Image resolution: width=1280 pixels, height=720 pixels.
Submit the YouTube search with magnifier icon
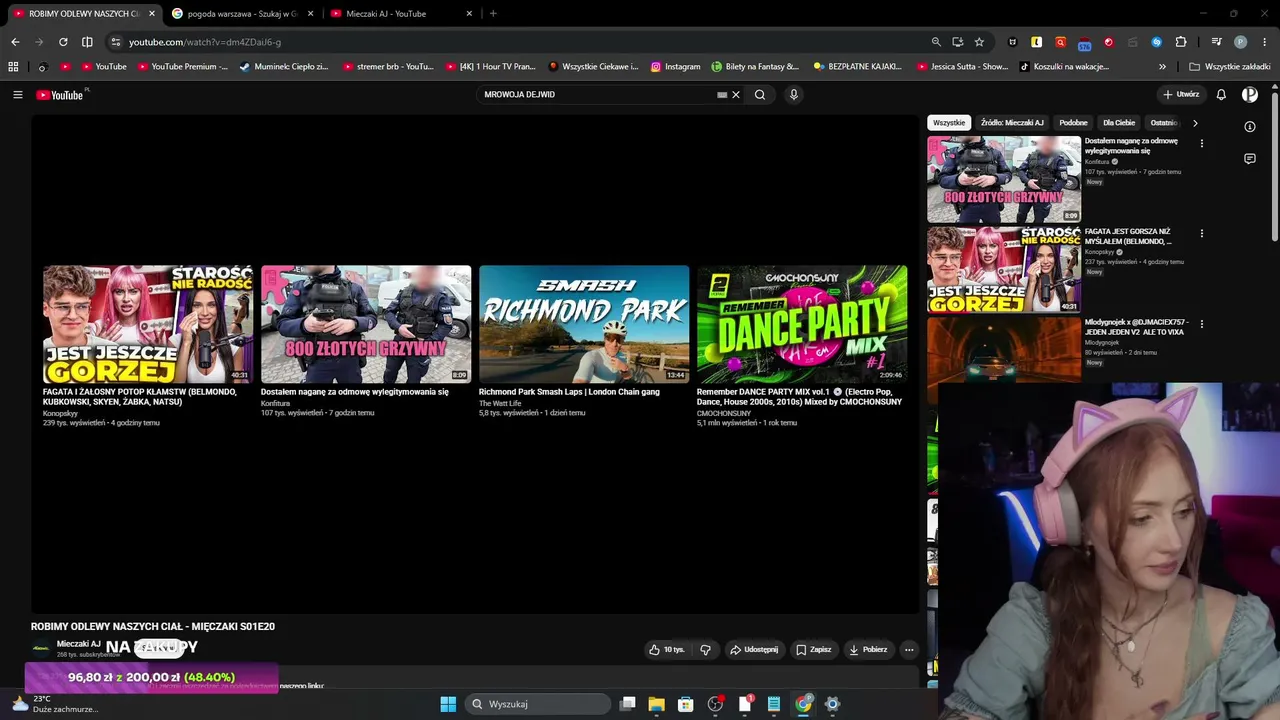pyautogui.click(x=760, y=95)
